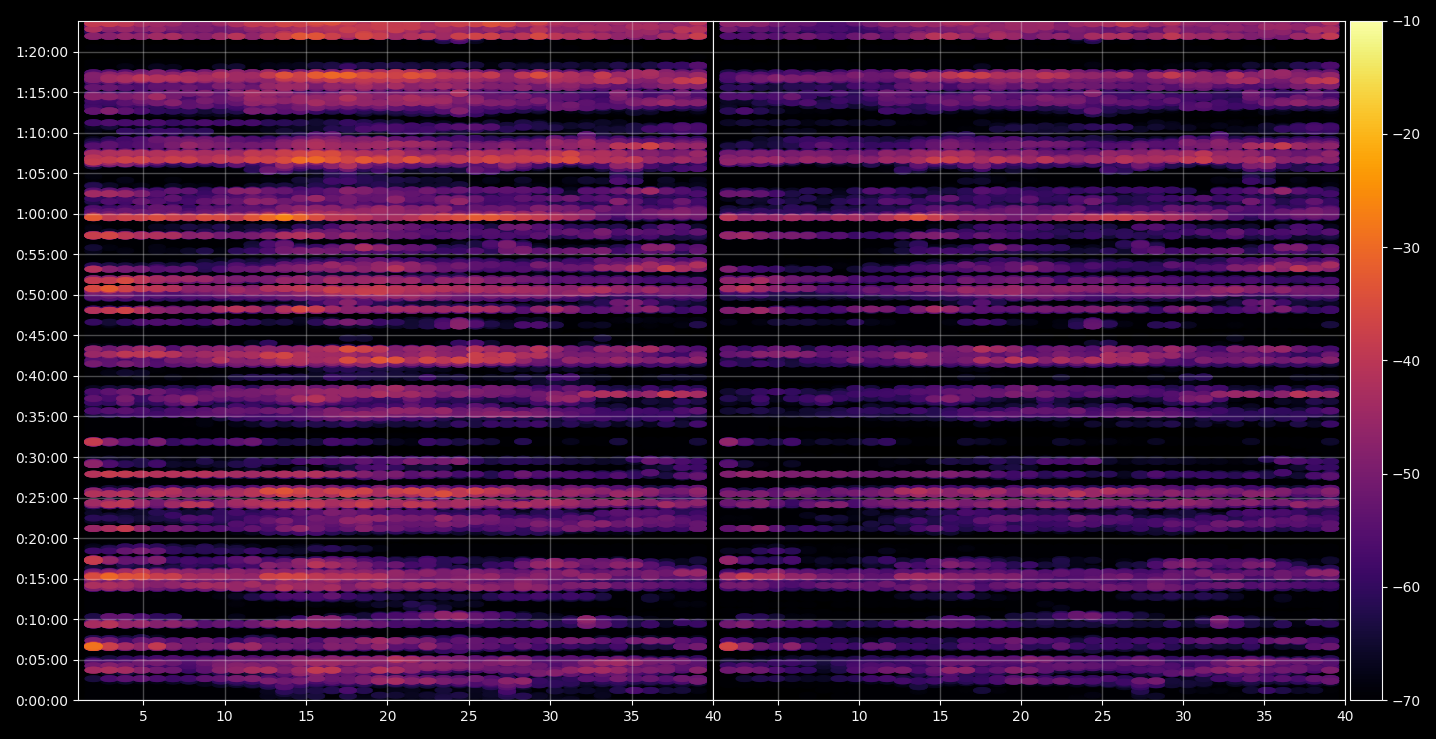Screen dimensions: 1436x739
Task: Select the −60 colorbar tick label
Action: 1406,587
